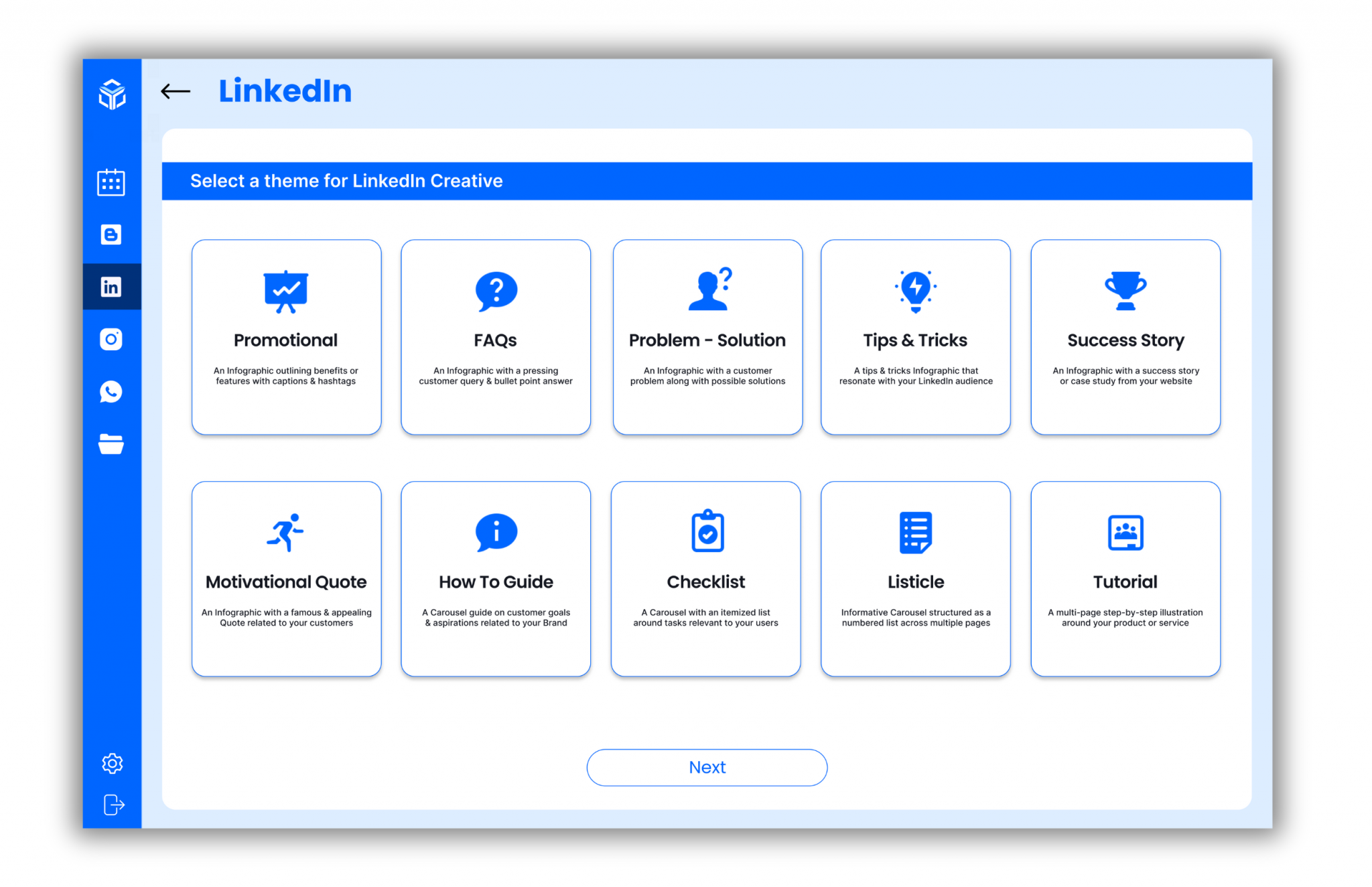Screen dimensions: 1372x887
Task: Select the Checklist theme card
Action: coord(706,576)
